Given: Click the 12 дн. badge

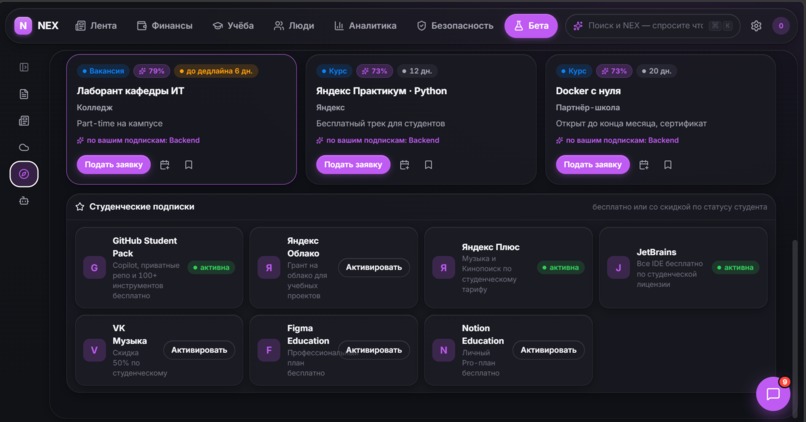Looking at the screenshot, I should pos(417,71).
